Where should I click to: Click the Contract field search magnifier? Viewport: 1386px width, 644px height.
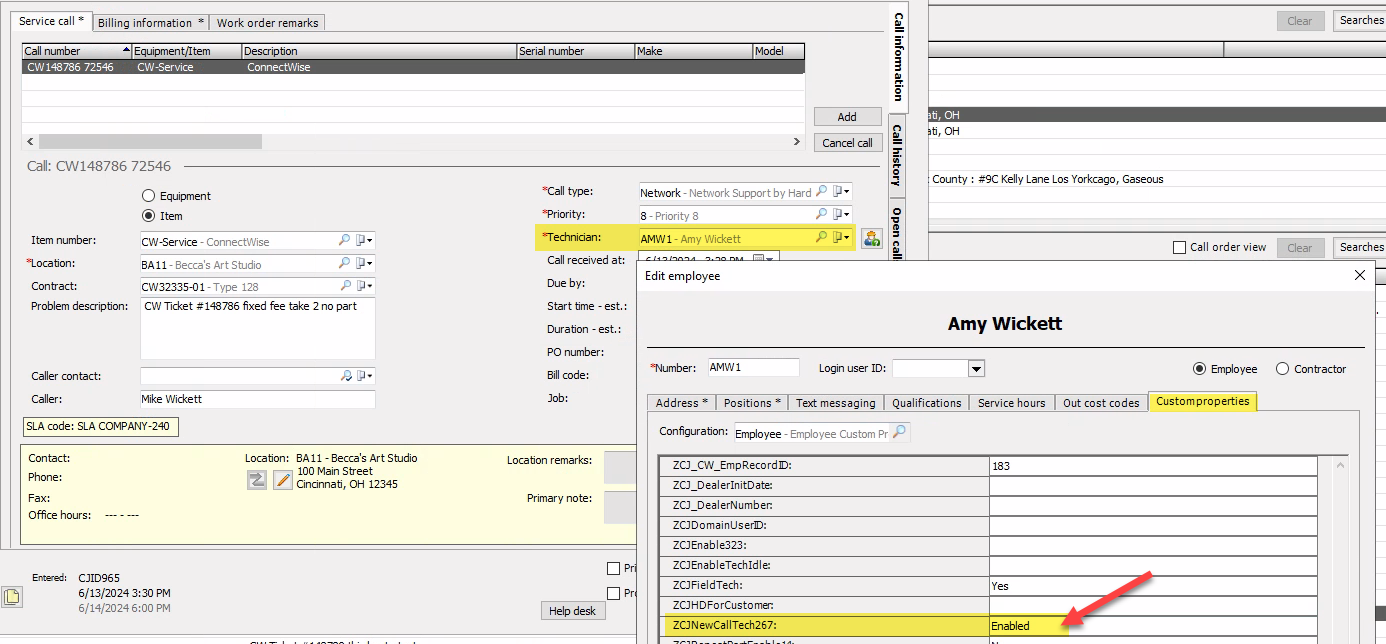[344, 287]
